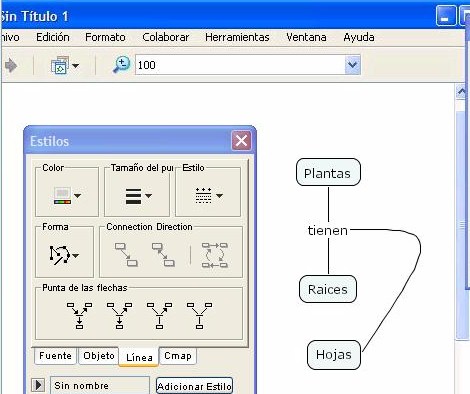Open the line style dash dropdown
This screenshot has height=394, width=470.
209,196
